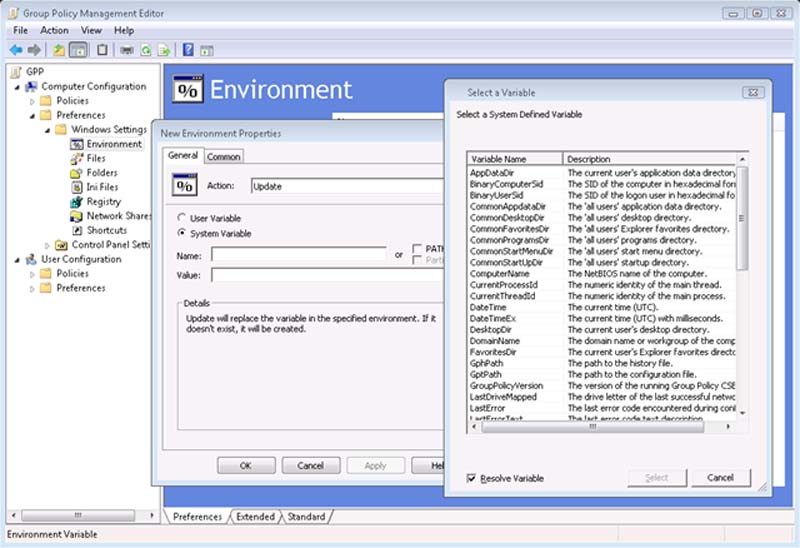The width and height of the screenshot is (800, 548).
Task: Select the ComputerName variable row
Action: 602,273
